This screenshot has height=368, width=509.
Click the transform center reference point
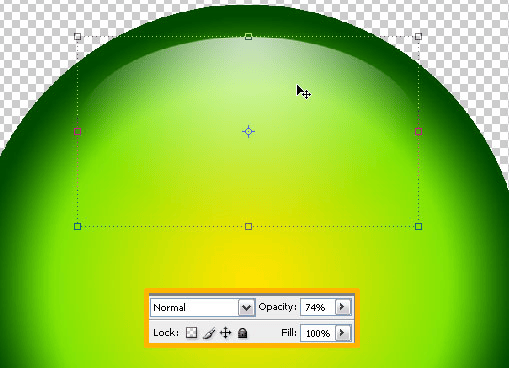pyautogui.click(x=248, y=132)
